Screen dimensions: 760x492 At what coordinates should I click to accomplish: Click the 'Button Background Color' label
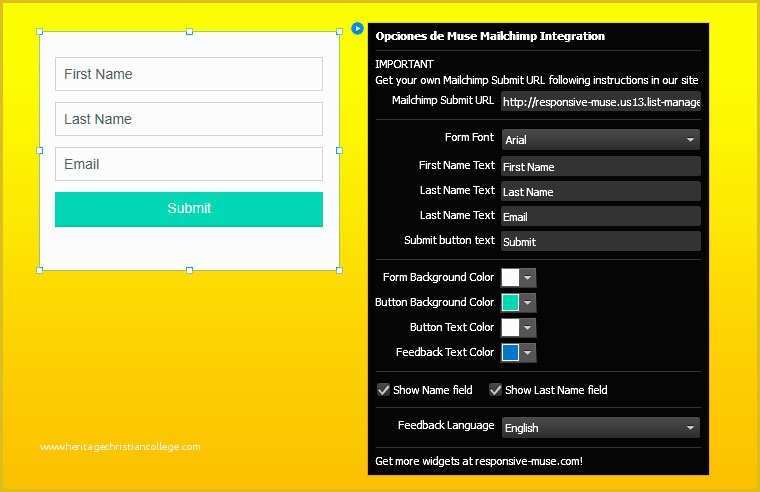pyautogui.click(x=434, y=302)
